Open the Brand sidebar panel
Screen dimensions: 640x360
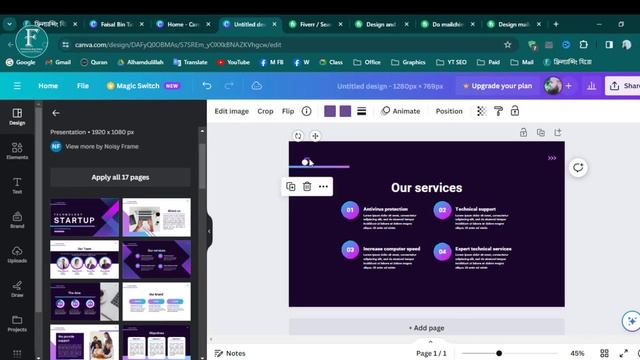[x=17, y=220]
